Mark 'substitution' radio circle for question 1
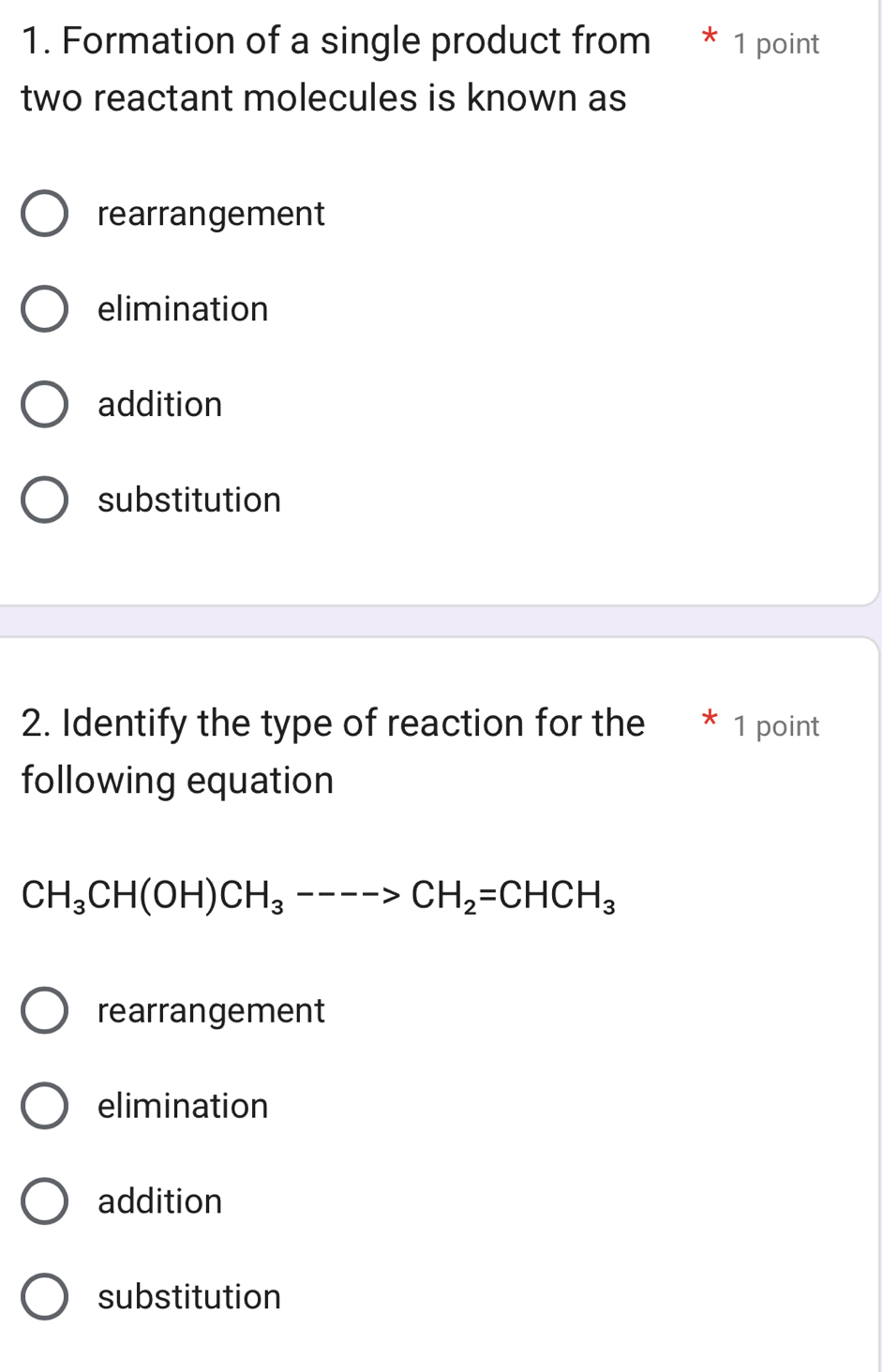Image resolution: width=882 pixels, height=1372 pixels. [44, 500]
